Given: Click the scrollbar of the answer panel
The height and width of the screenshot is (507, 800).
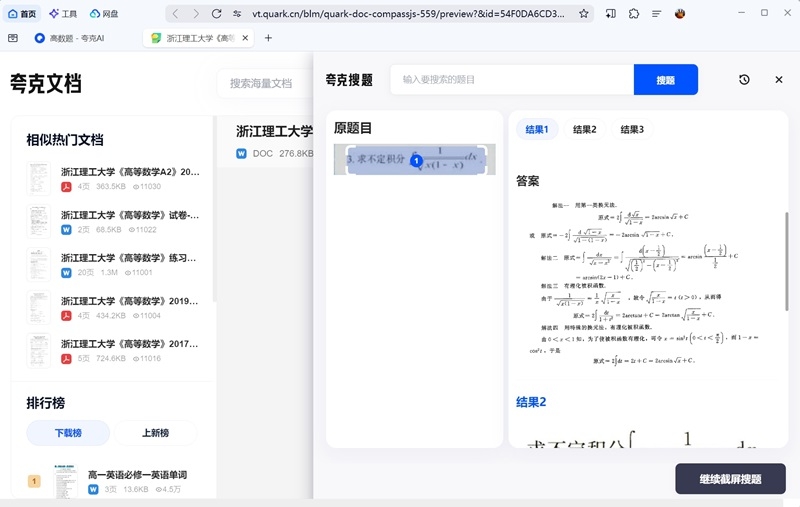Looking at the screenshot, I should [x=787, y=261].
